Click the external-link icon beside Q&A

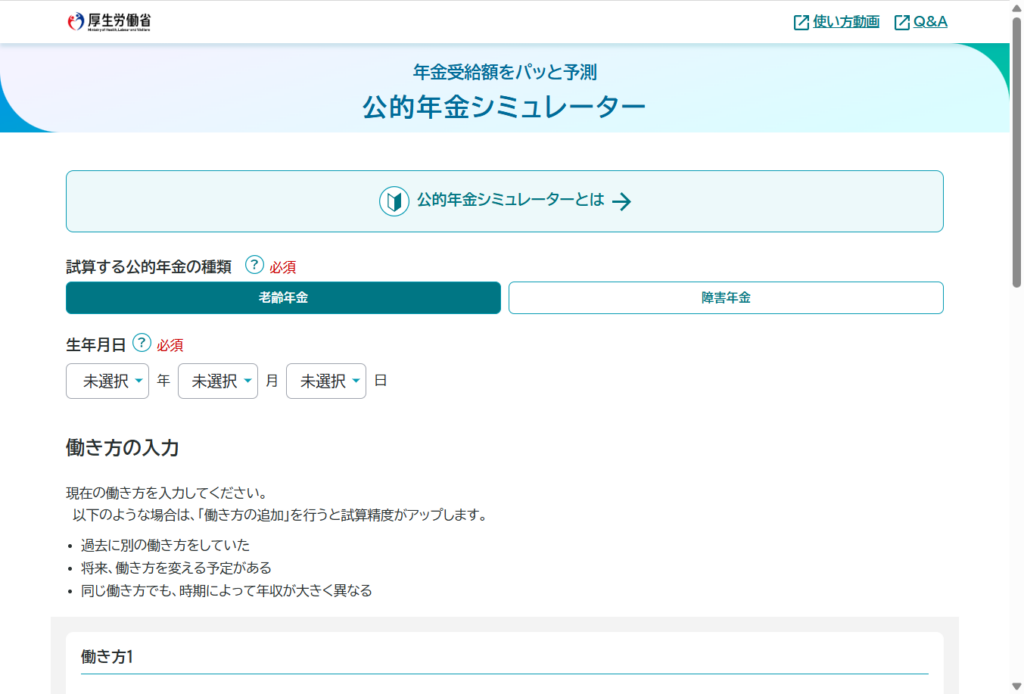(x=900, y=20)
